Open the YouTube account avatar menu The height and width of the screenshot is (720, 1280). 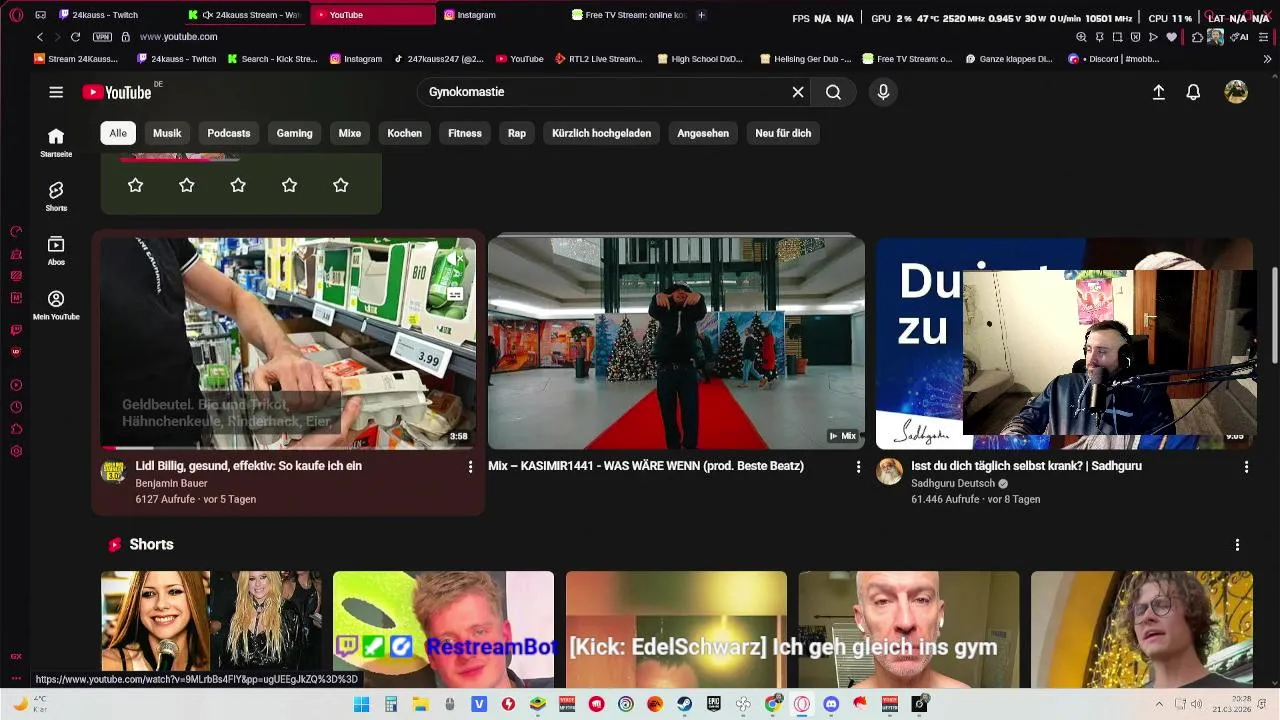coord(1236,92)
